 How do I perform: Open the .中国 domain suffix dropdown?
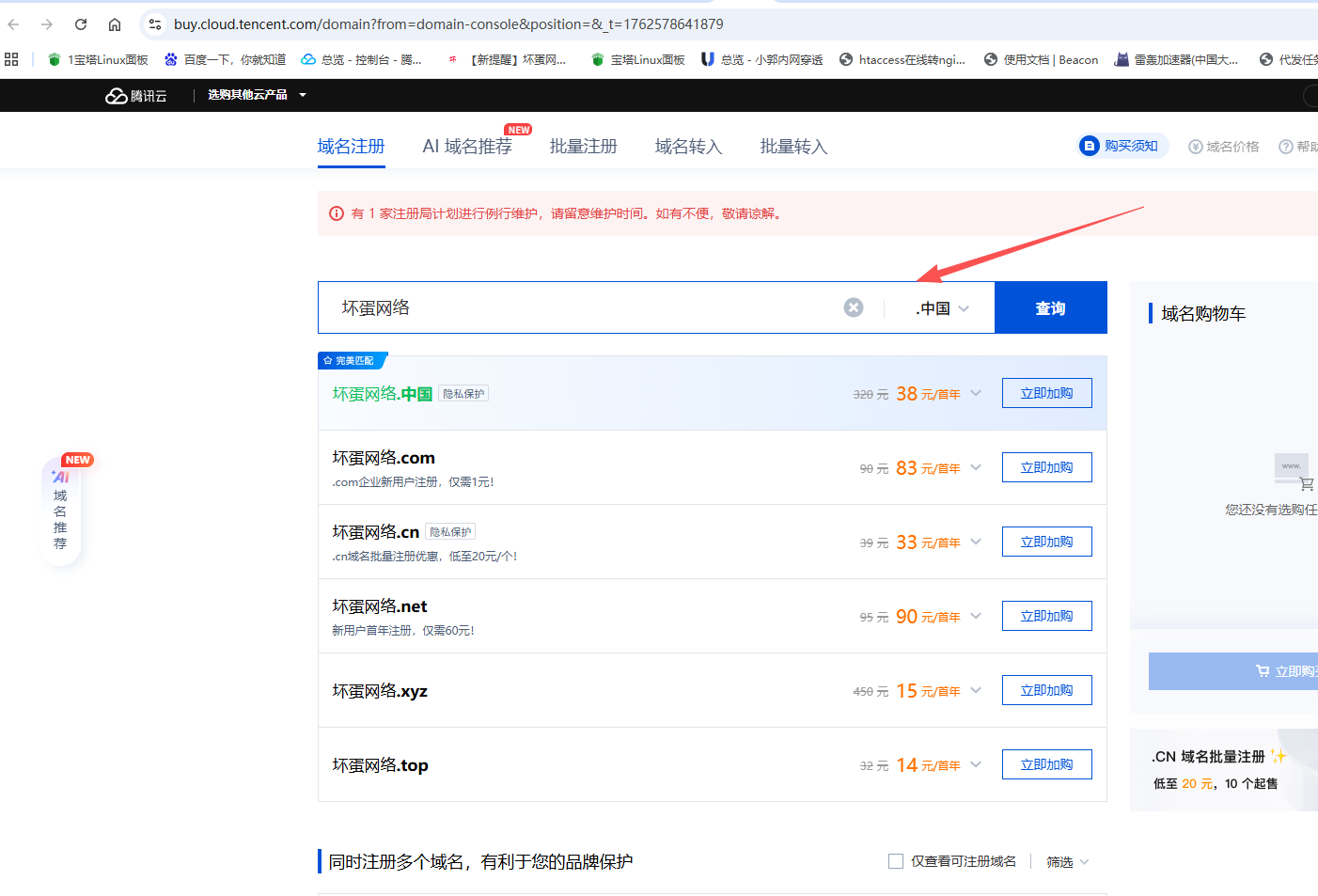[x=941, y=308]
